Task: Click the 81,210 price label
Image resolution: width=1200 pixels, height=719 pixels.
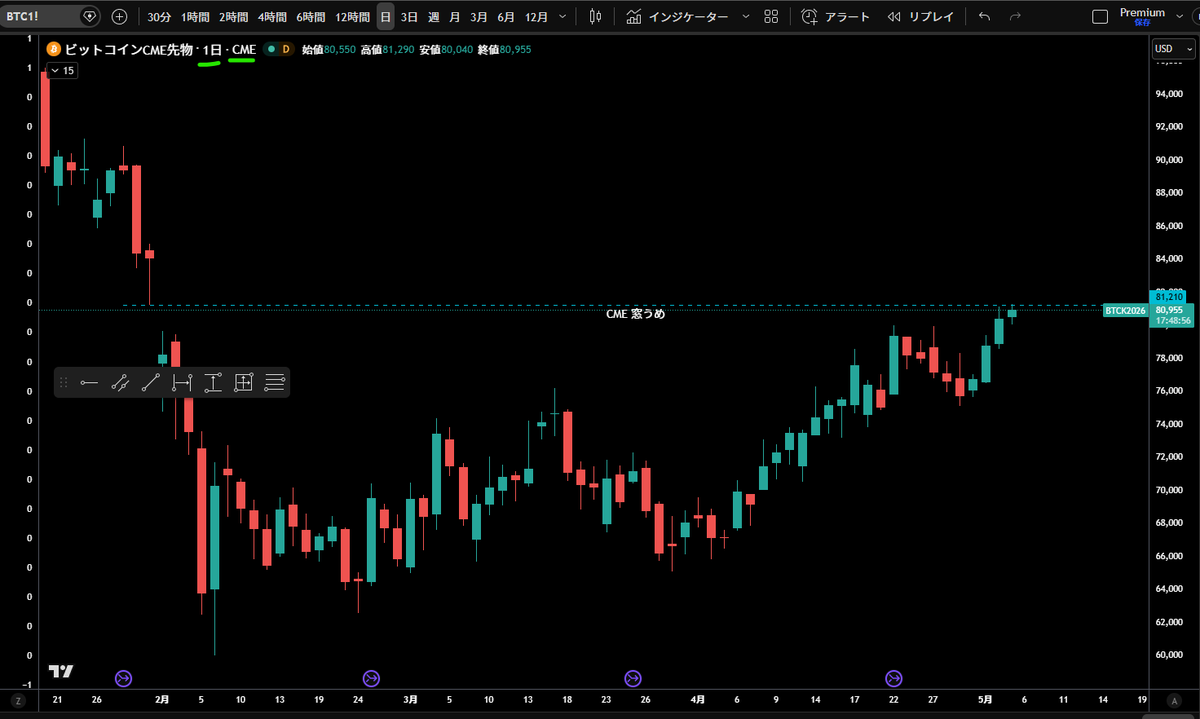Action: tap(1169, 297)
